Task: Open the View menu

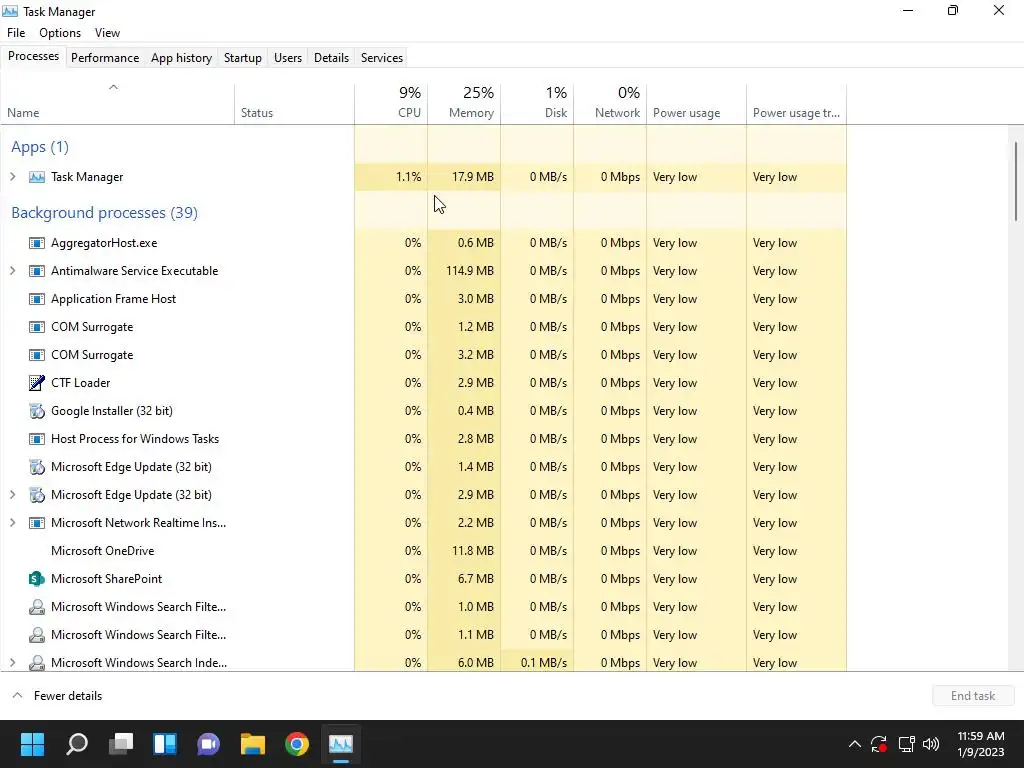Action: 107,33
